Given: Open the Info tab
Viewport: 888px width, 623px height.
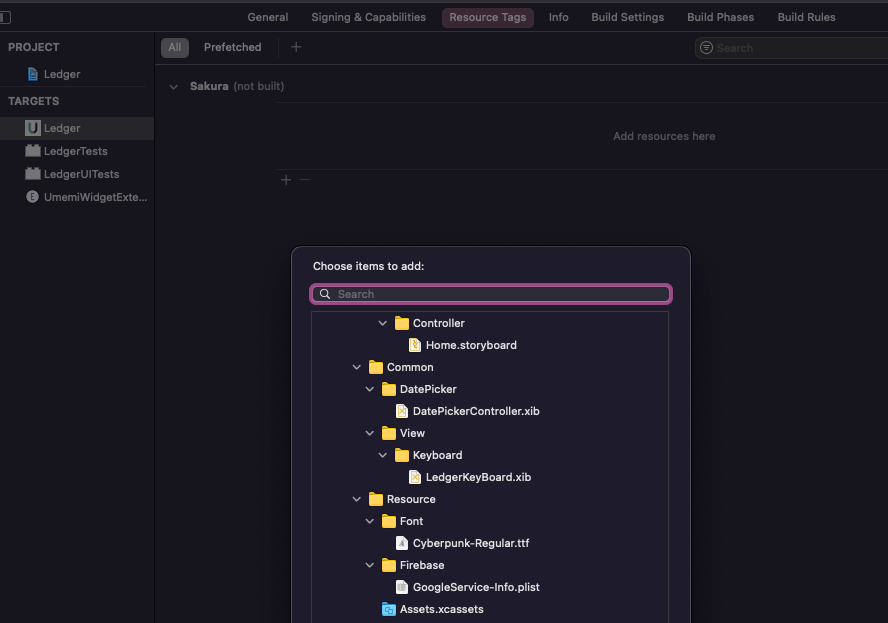Looking at the screenshot, I should tap(558, 17).
